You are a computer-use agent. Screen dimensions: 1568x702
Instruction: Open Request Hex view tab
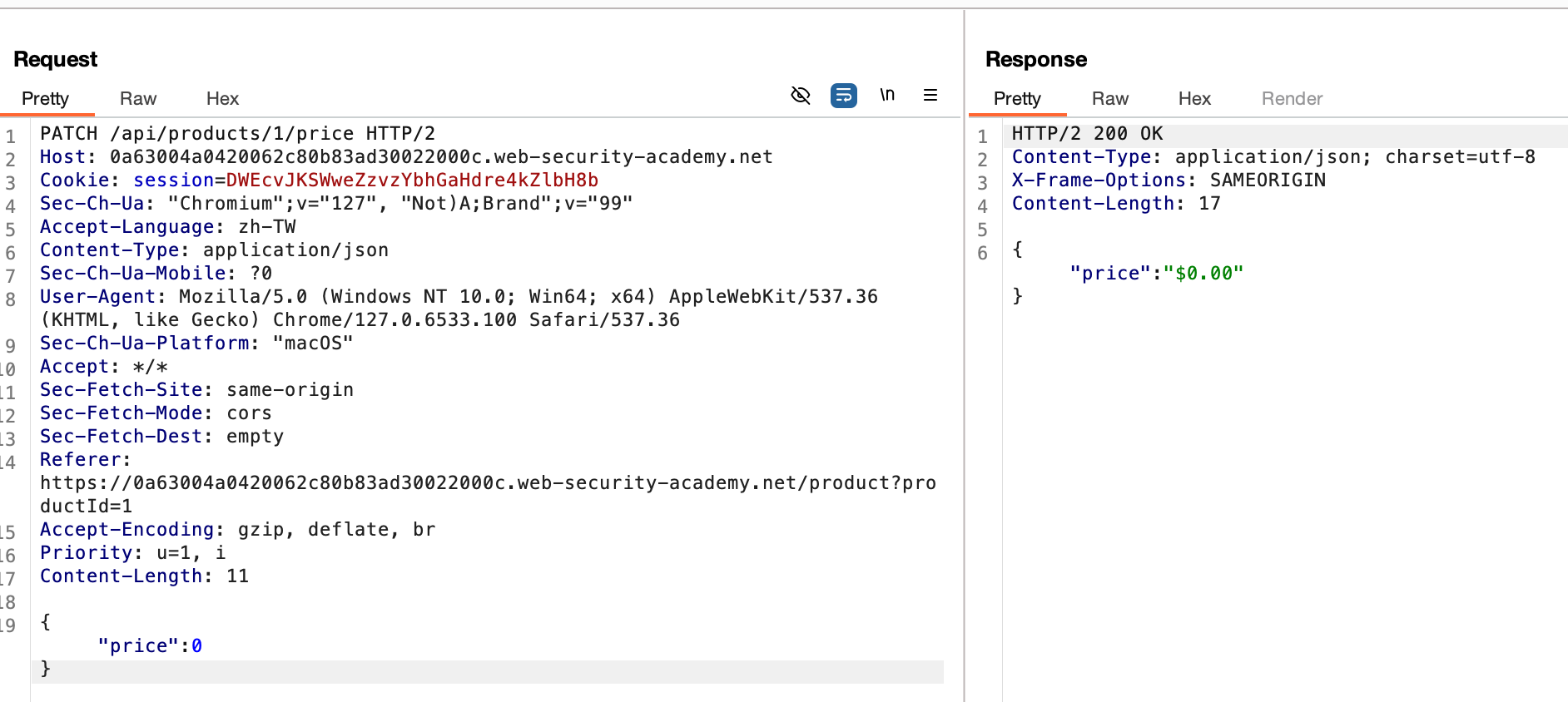tap(222, 99)
